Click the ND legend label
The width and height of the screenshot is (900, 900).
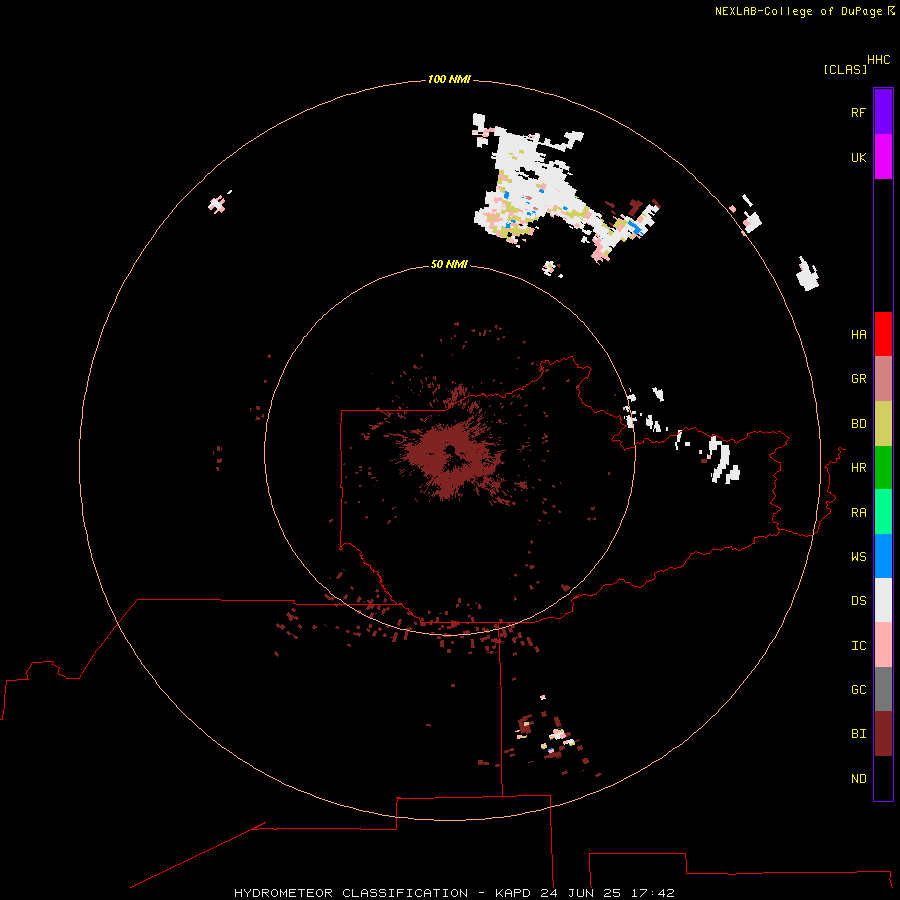(858, 779)
